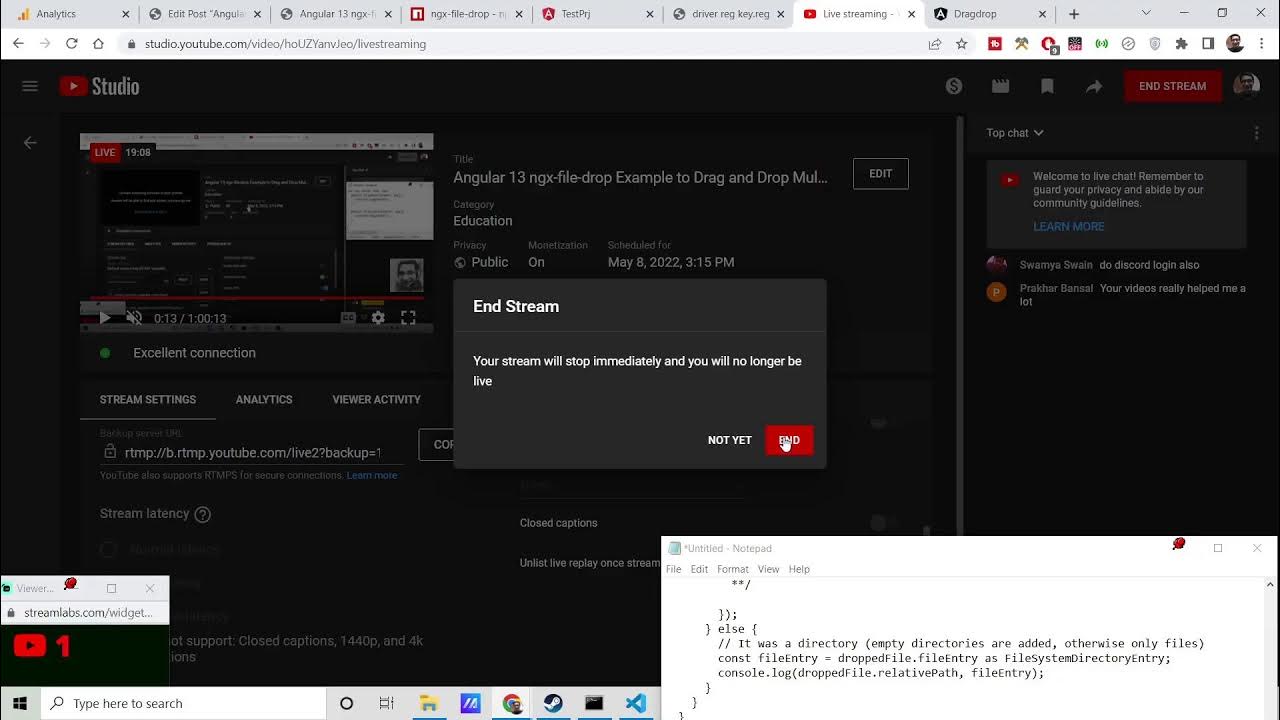This screenshot has height=720, width=1280.
Task: Open the Format menu in Notepad
Action: pyautogui.click(x=732, y=569)
